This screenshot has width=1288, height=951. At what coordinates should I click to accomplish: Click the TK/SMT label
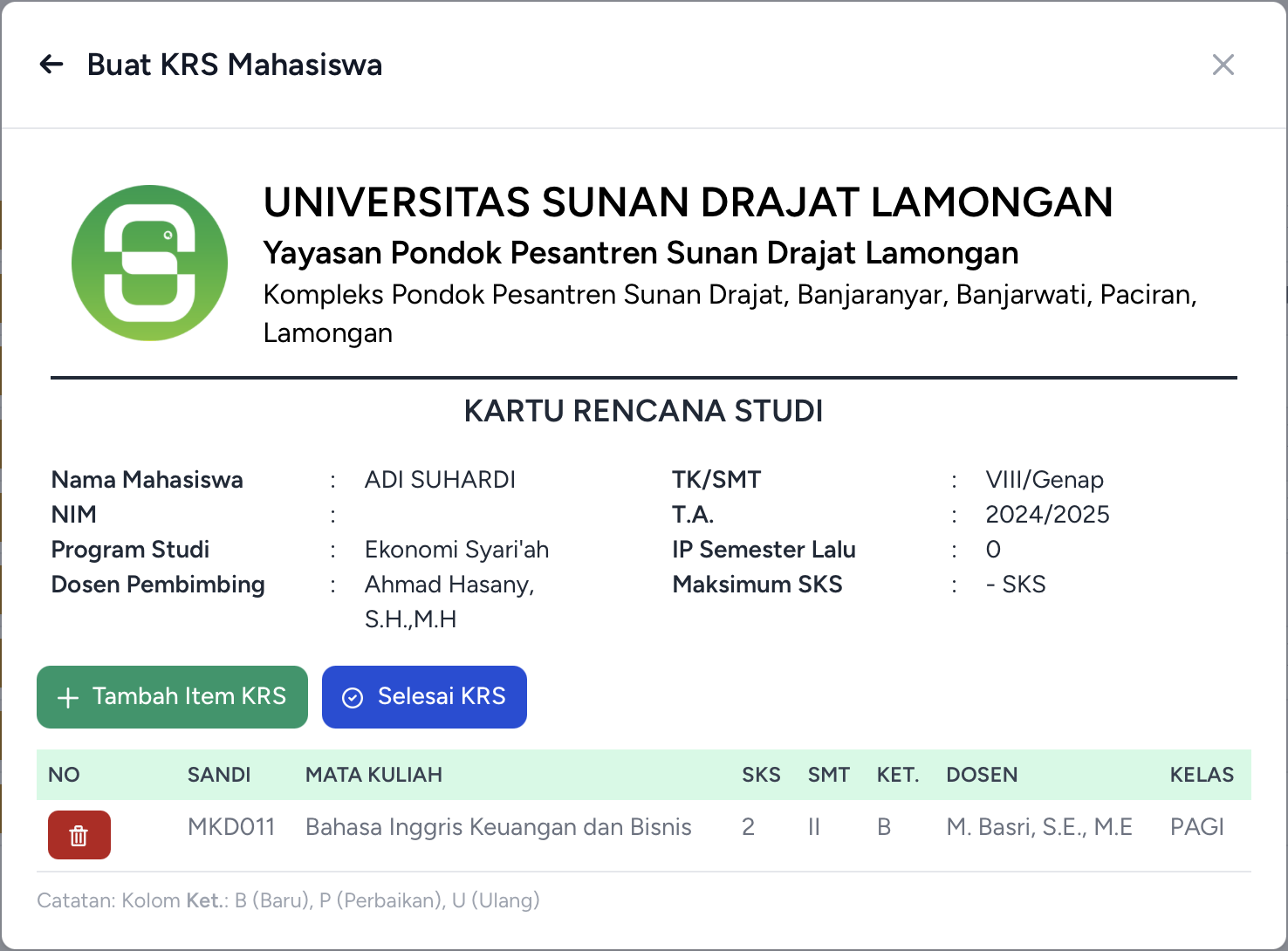pos(716,480)
